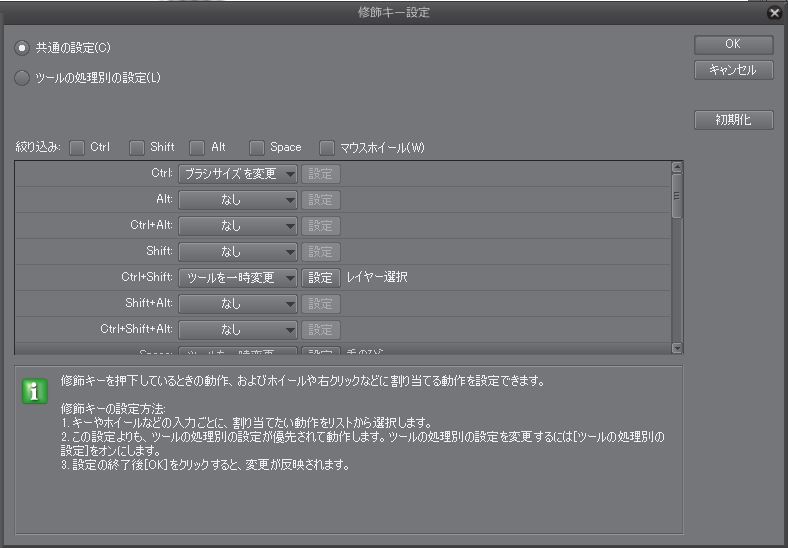Toggle the Alt filter checkbox

point(198,148)
